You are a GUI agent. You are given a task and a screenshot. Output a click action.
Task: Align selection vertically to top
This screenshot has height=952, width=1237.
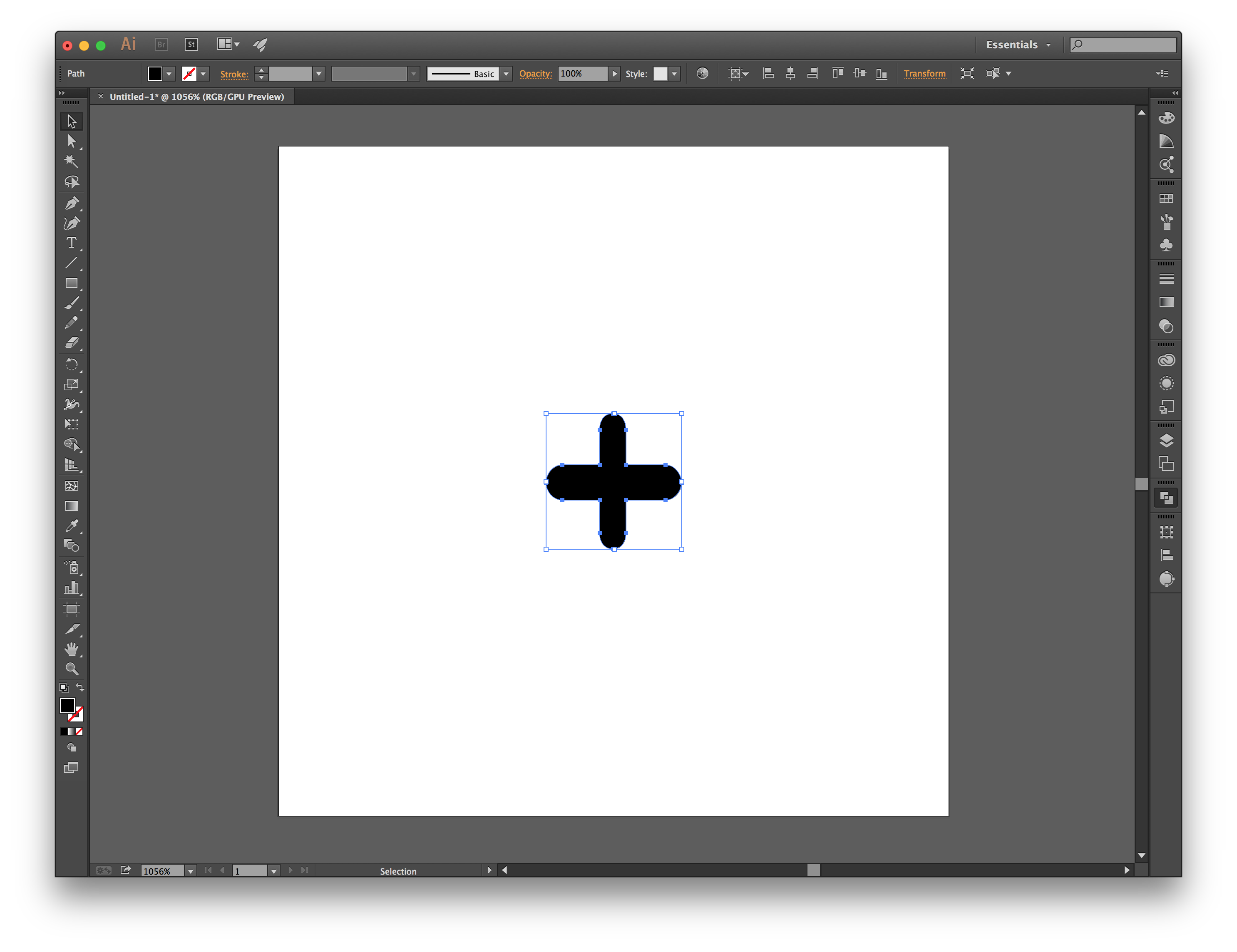click(x=838, y=73)
